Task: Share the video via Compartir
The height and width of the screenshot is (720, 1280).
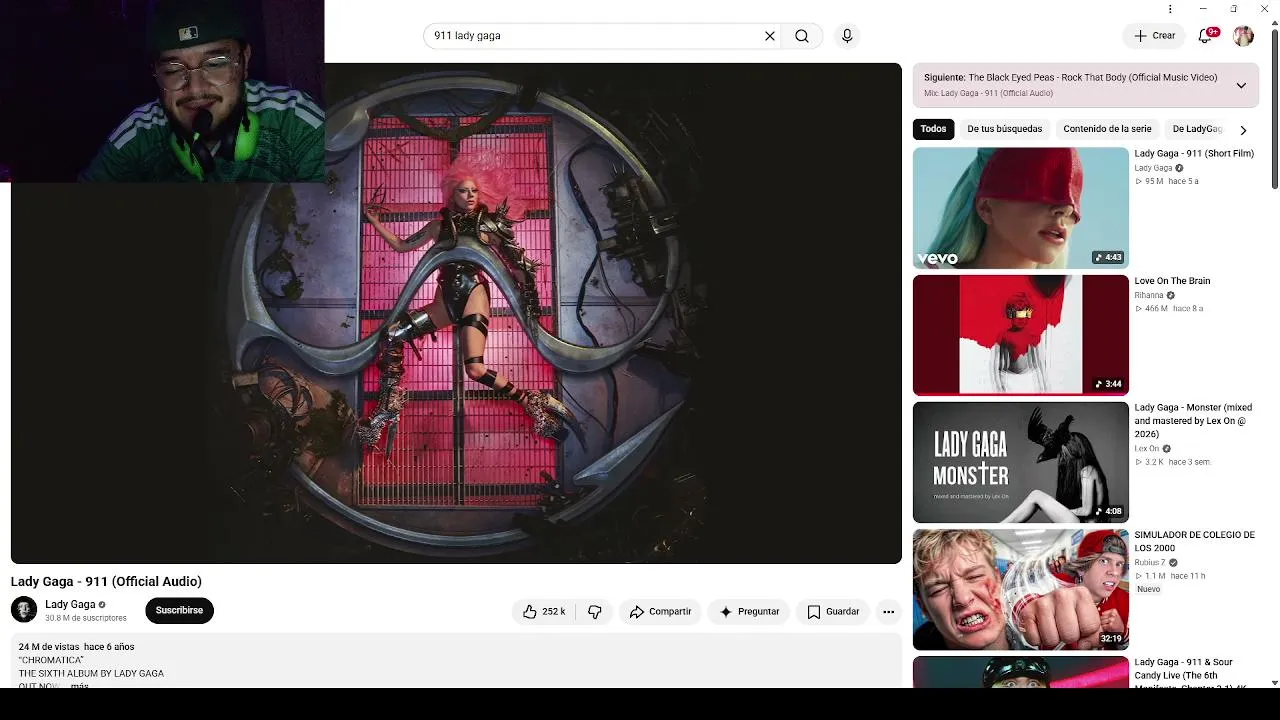Action: click(660, 612)
